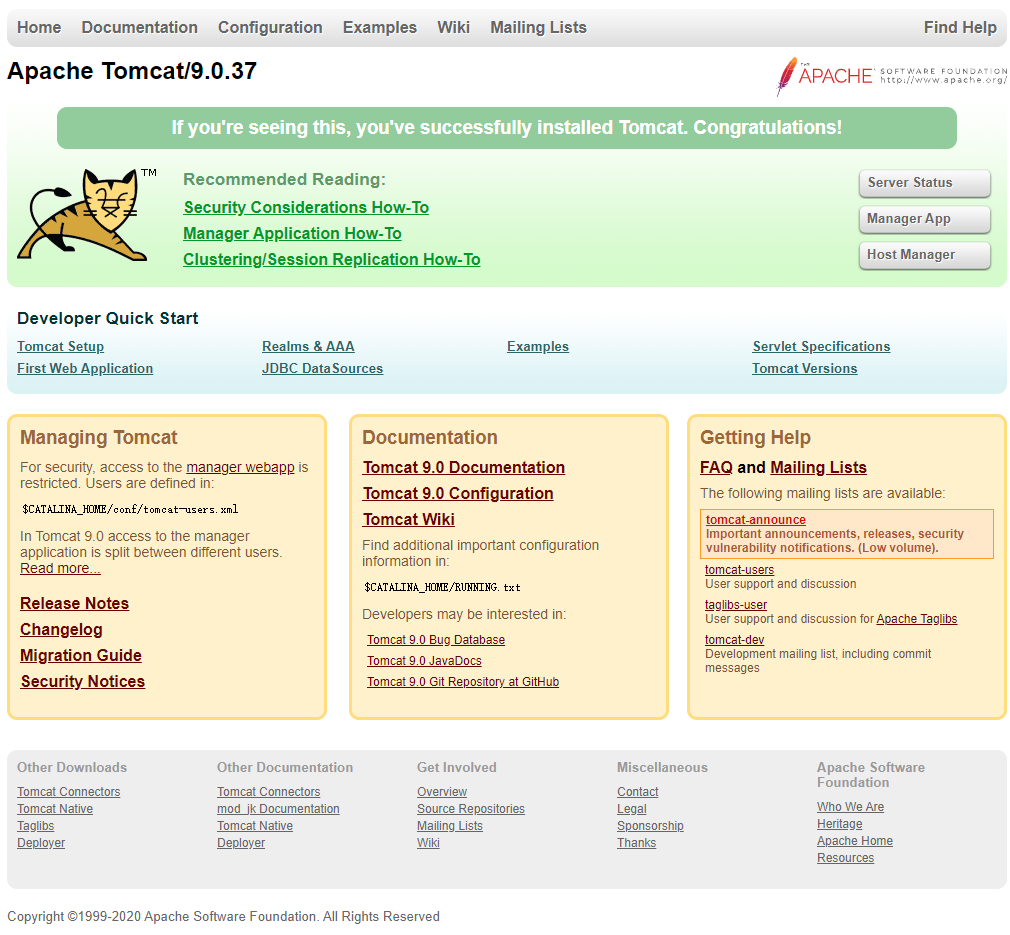Viewport: 1010px width, 935px height.
Task: Open the Tomcat 9.0 Bug Database
Action: coord(435,639)
